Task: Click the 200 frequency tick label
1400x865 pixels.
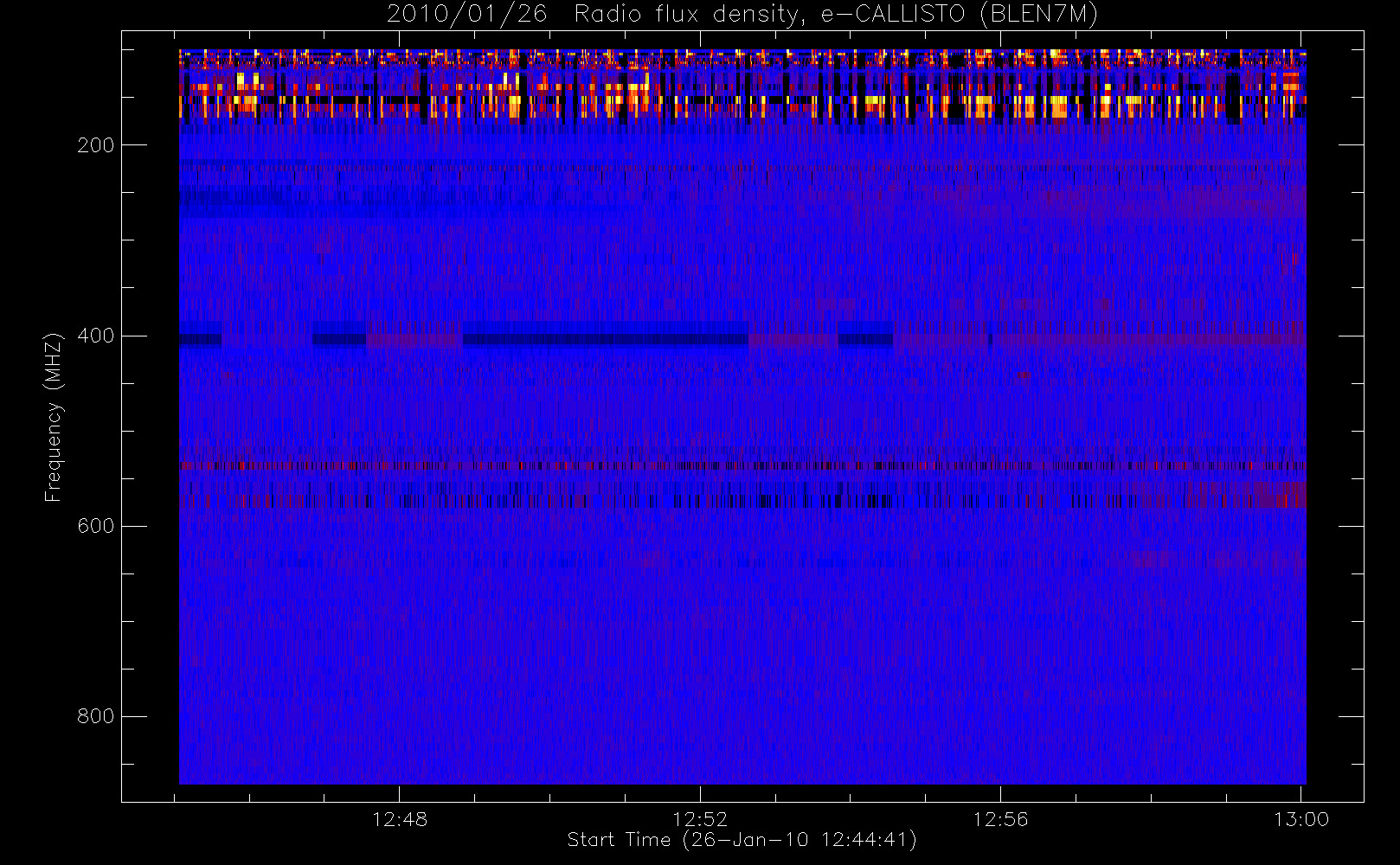Action: click(96, 145)
